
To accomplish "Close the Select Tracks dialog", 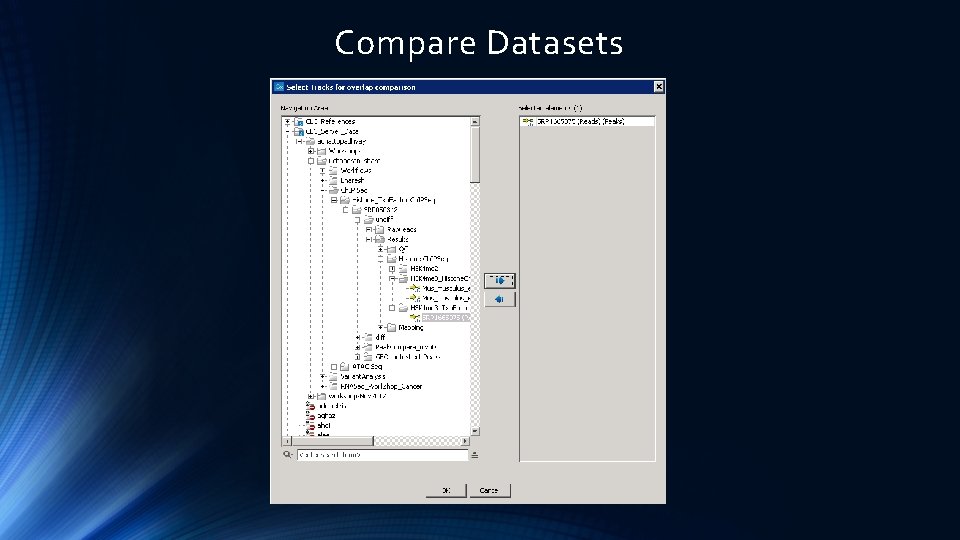I will click(659, 87).
